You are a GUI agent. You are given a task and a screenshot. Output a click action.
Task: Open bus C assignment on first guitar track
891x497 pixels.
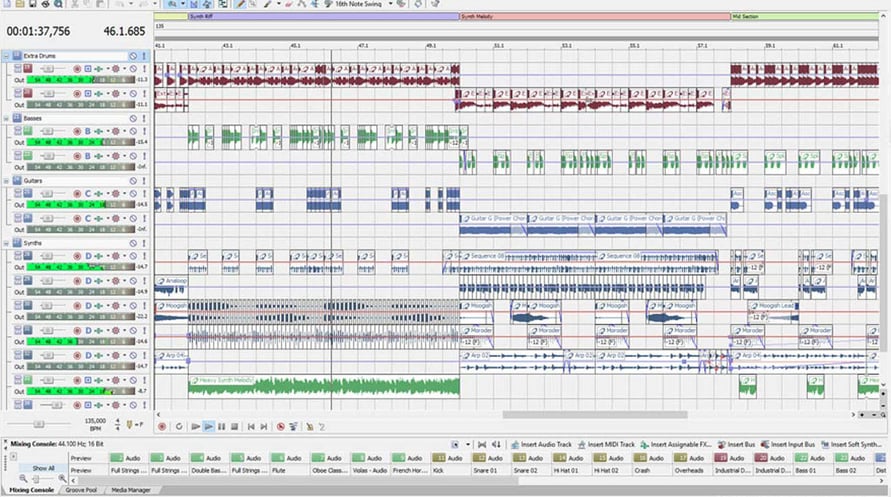88,194
